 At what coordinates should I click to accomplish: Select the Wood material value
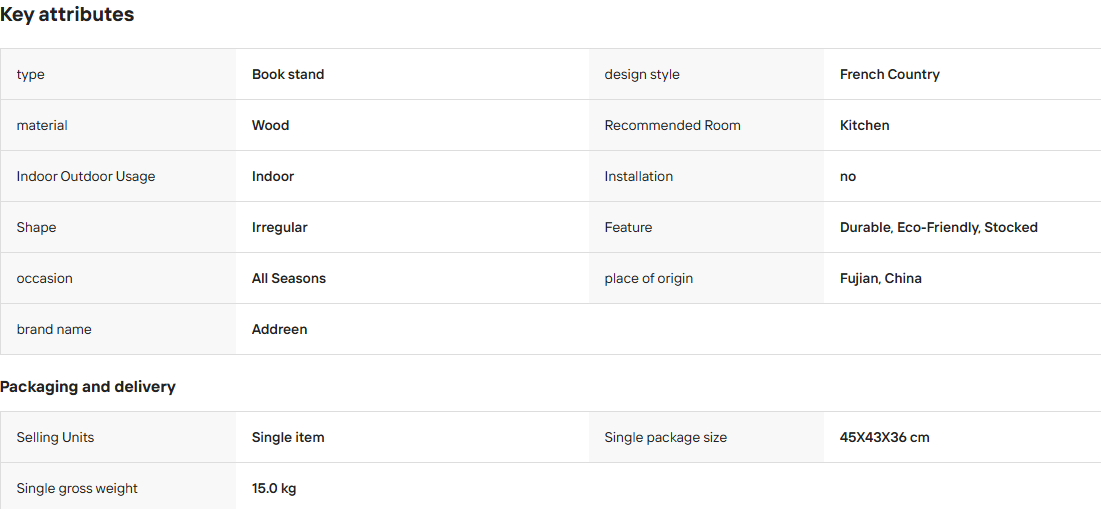click(270, 126)
